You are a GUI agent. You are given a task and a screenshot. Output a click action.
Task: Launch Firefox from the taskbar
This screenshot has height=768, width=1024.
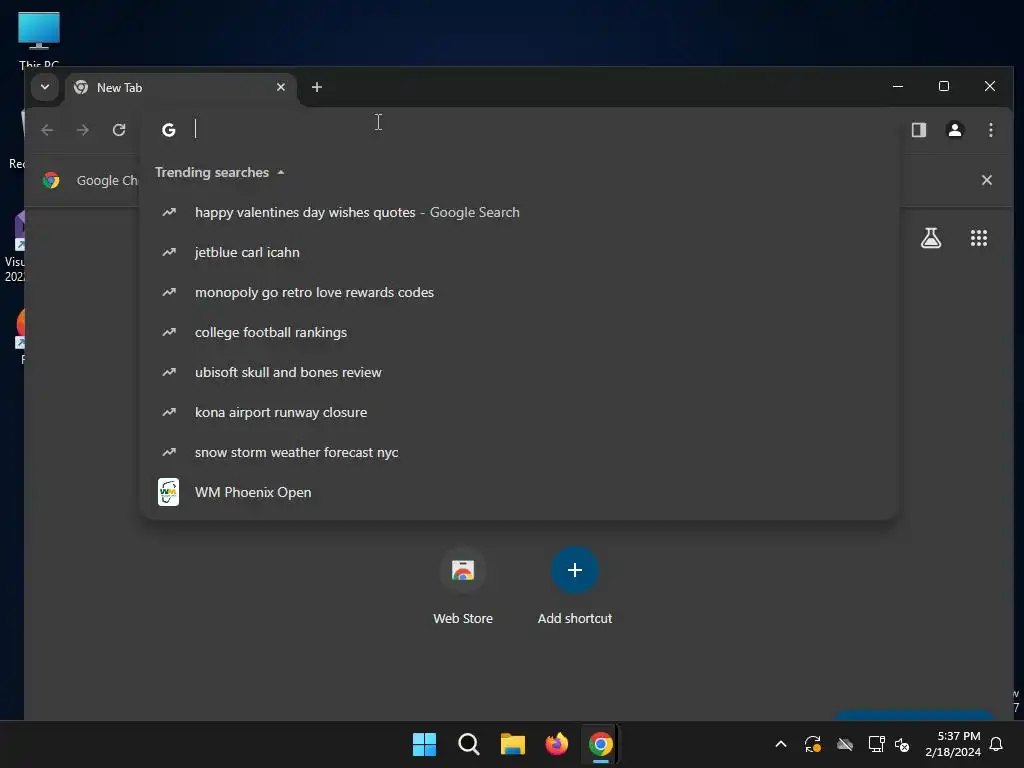tap(556, 744)
